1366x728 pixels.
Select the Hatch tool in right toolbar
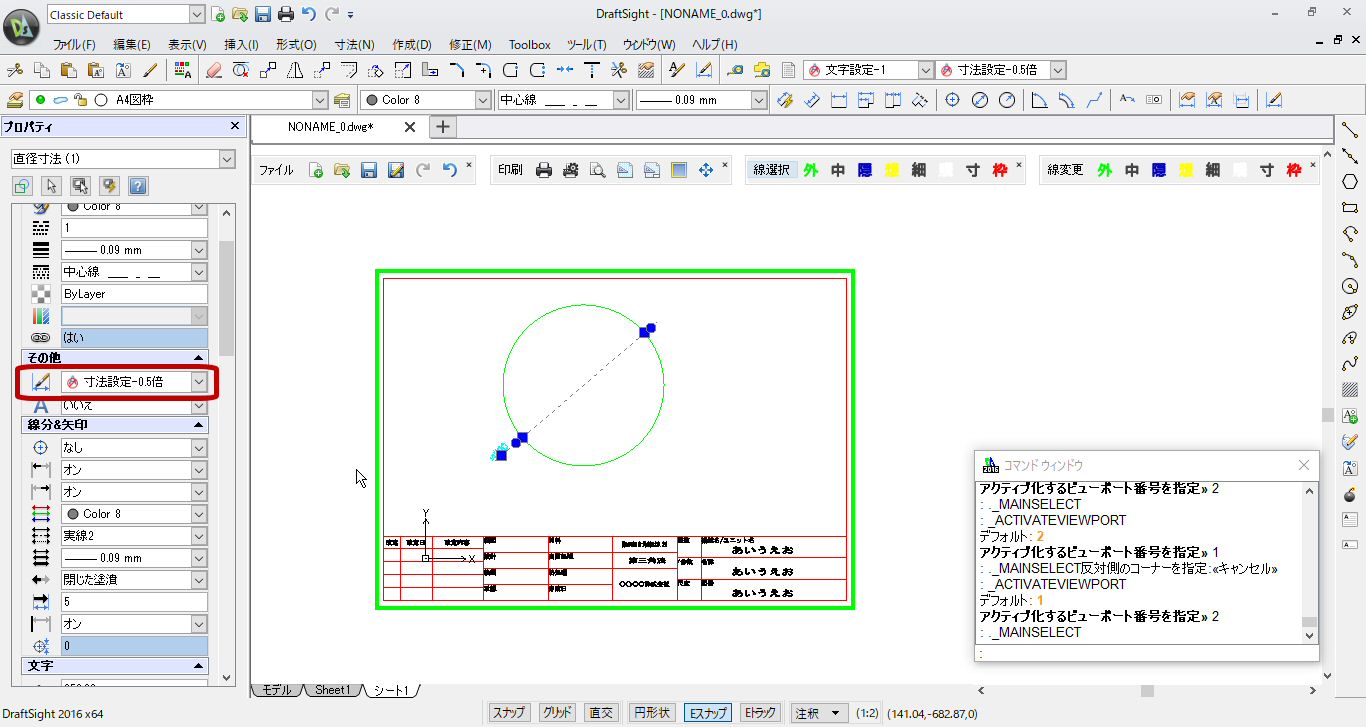[x=1350, y=390]
